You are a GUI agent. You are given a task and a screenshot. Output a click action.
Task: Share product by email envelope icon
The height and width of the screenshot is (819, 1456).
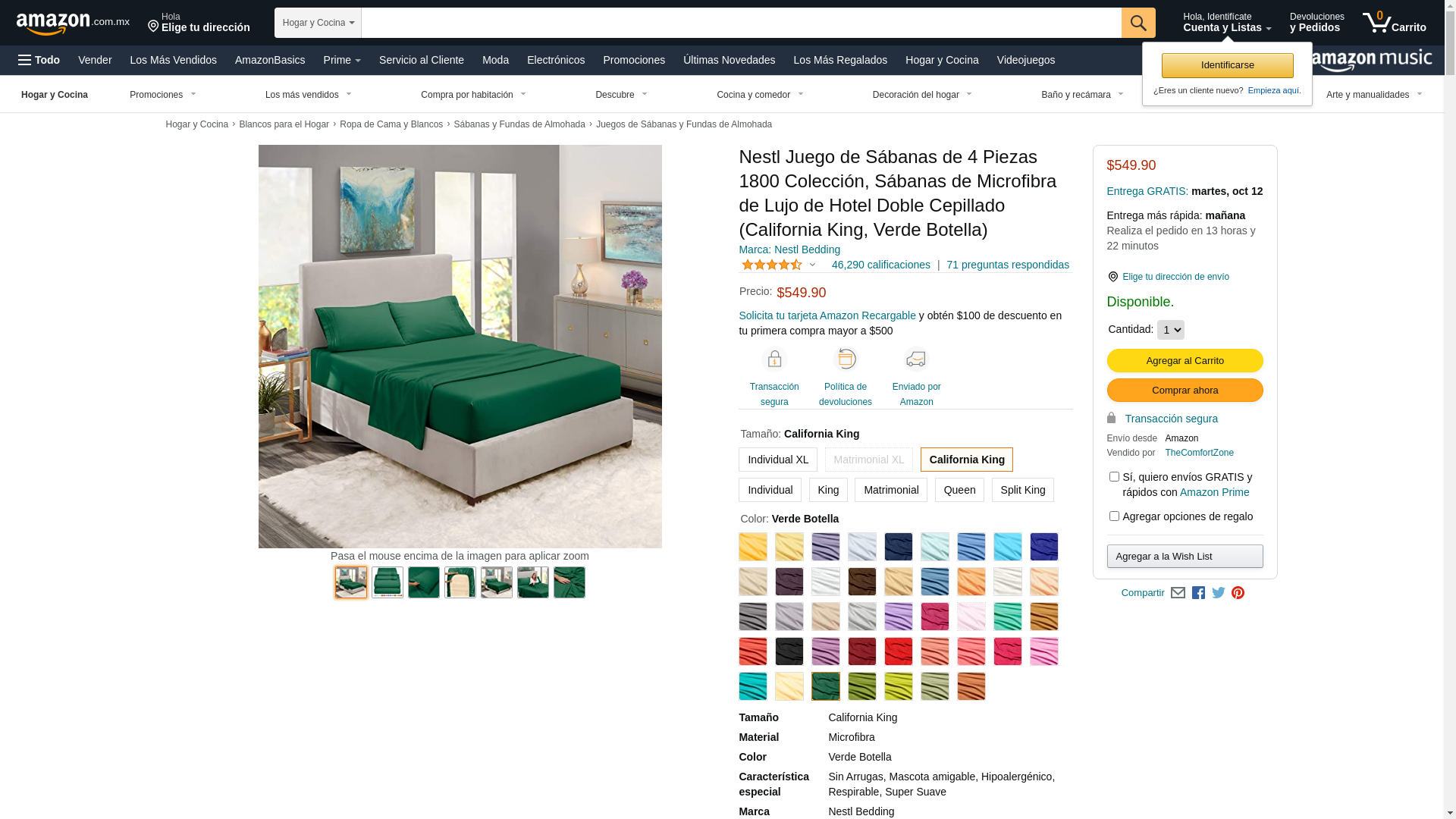click(x=1178, y=593)
